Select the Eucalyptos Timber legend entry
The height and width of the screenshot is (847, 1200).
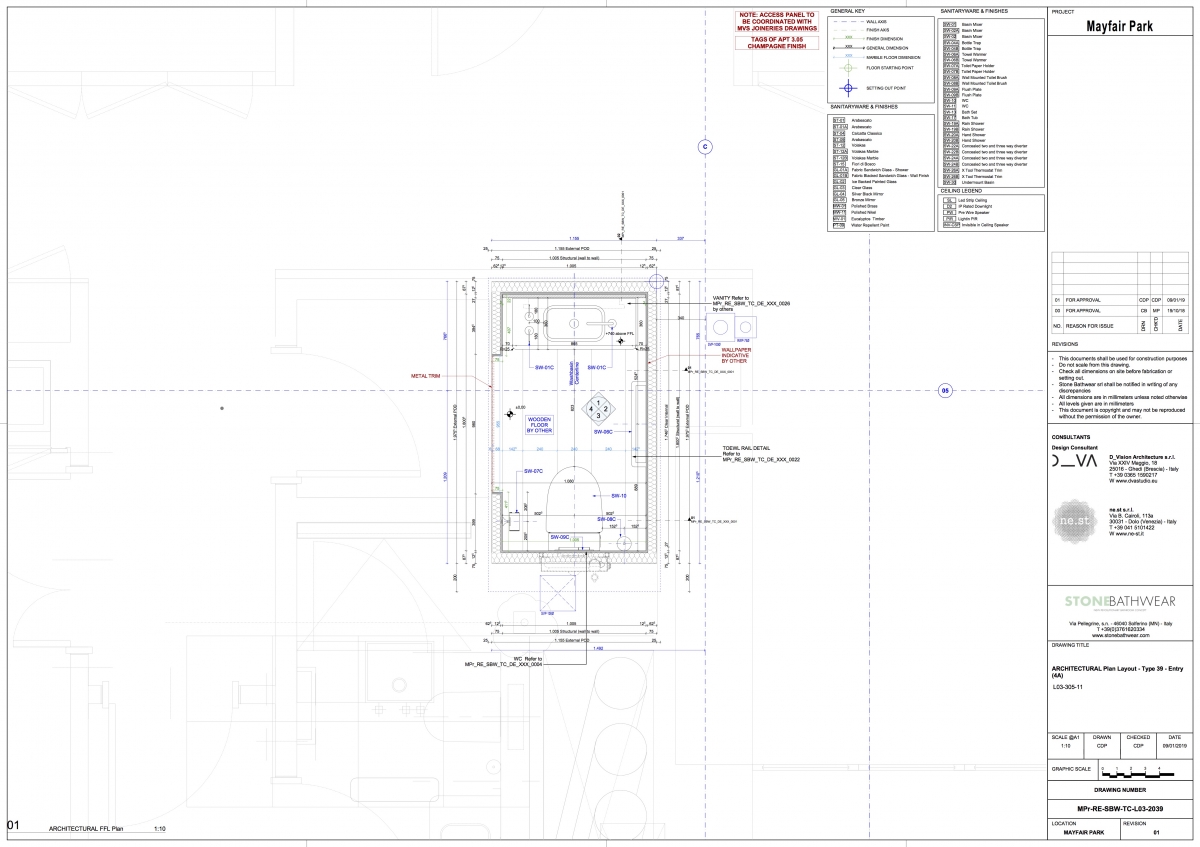pyautogui.click(x=859, y=219)
